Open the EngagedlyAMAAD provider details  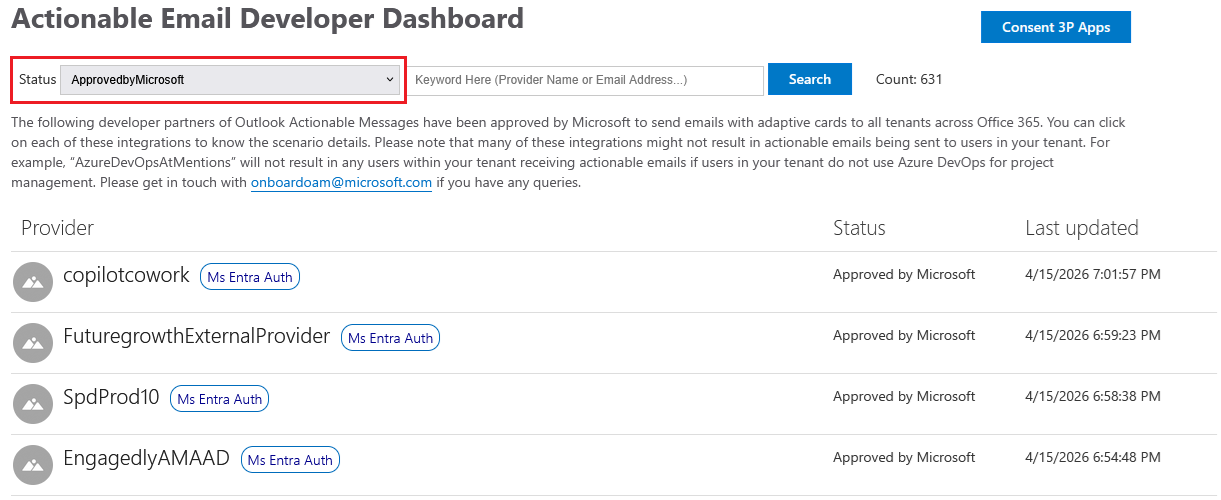coord(146,458)
